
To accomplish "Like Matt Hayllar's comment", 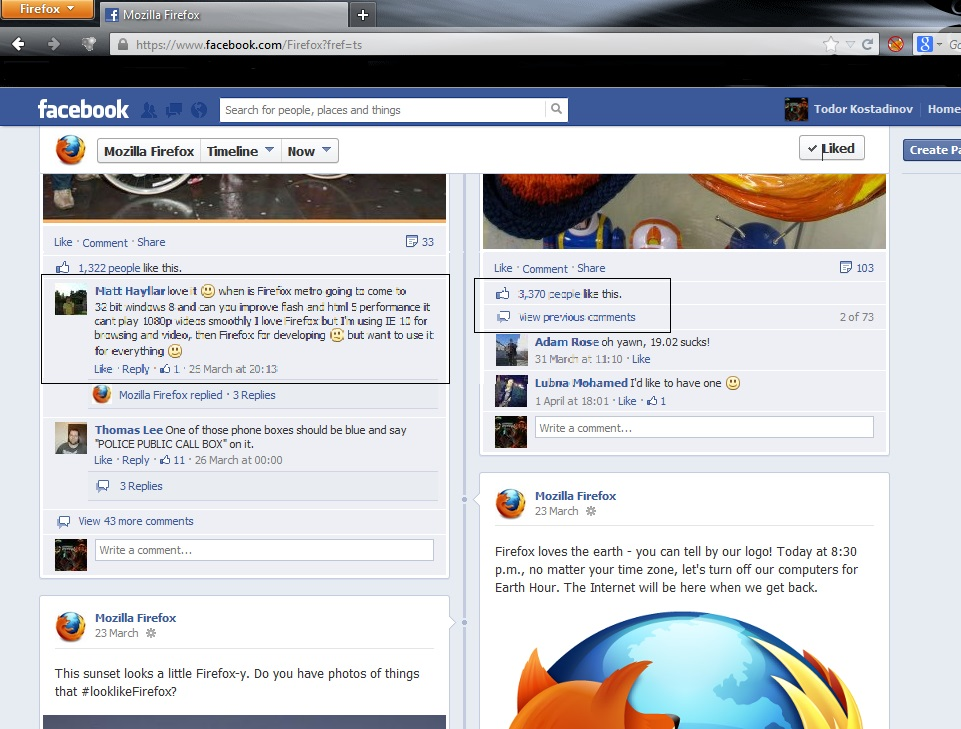I will [x=103, y=369].
